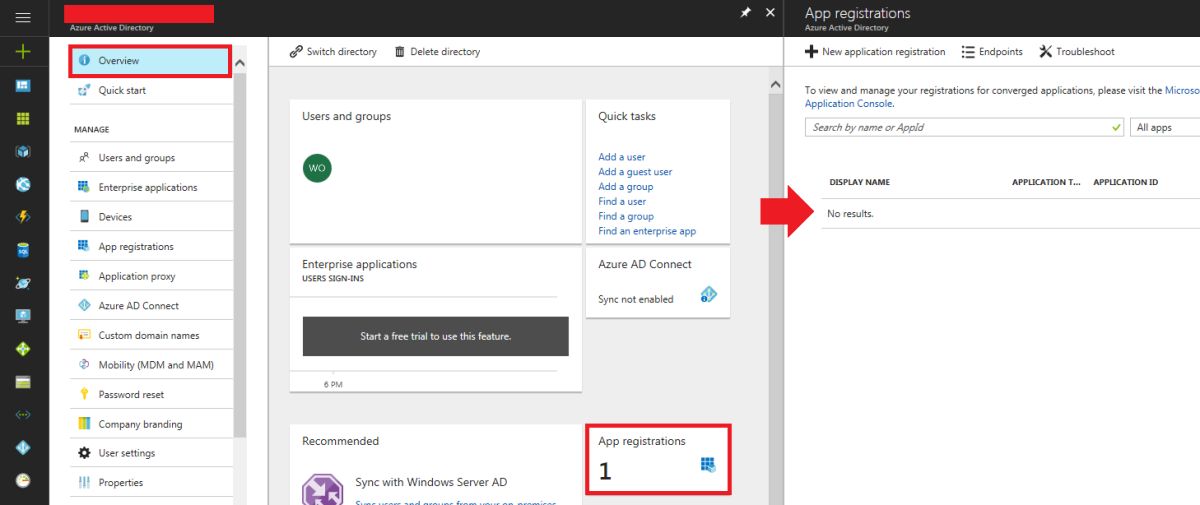Image resolution: width=1200 pixels, height=505 pixels.
Task: Click the left menu scrollbar up arrow
Action: [x=239, y=63]
